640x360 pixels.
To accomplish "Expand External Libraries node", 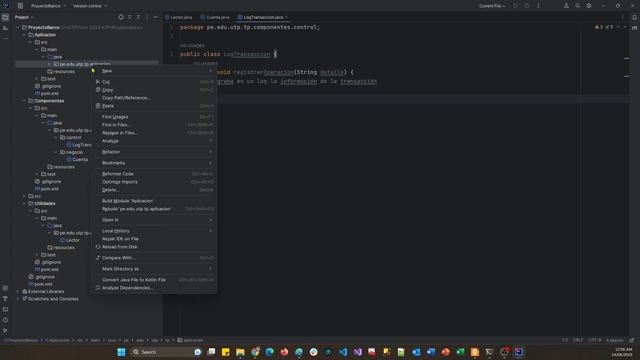I will (x=18, y=291).
